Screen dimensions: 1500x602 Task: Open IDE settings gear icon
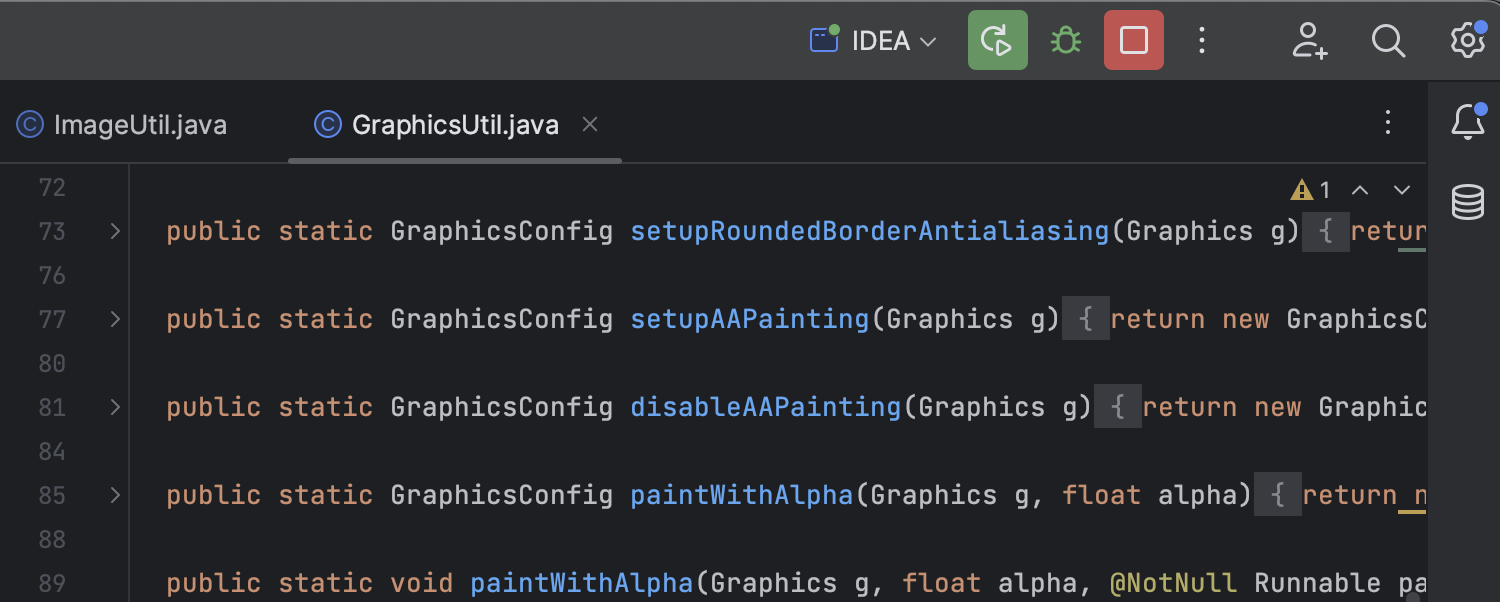(1468, 40)
